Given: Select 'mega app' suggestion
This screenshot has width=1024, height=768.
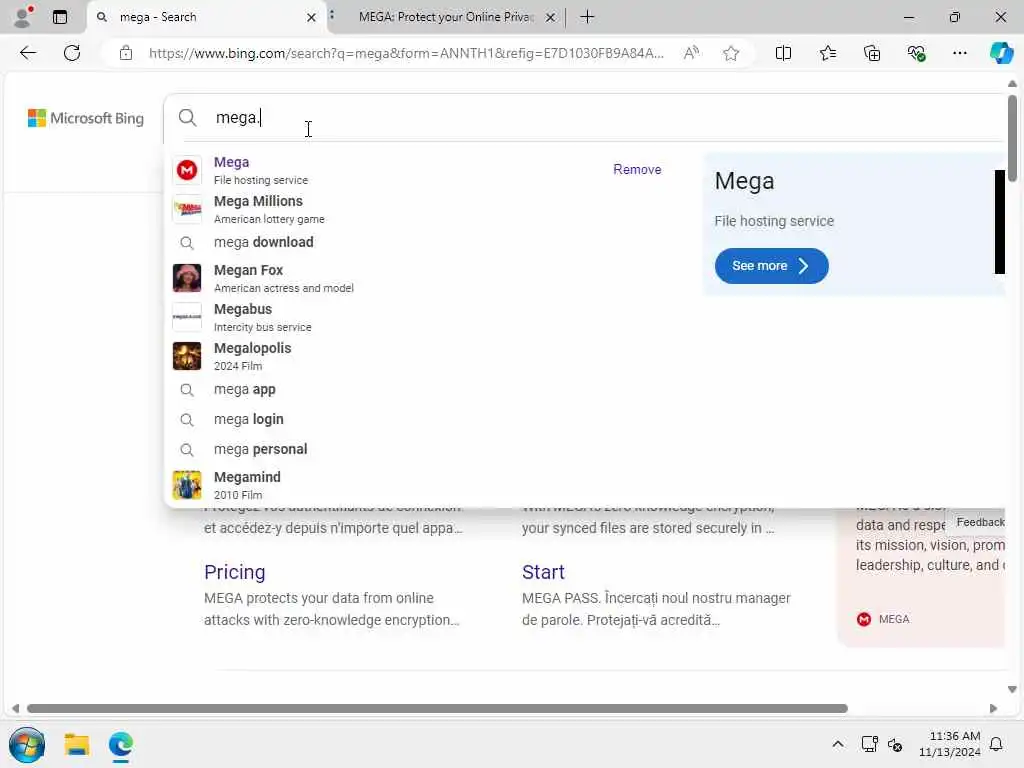Looking at the screenshot, I should (x=418, y=390).
